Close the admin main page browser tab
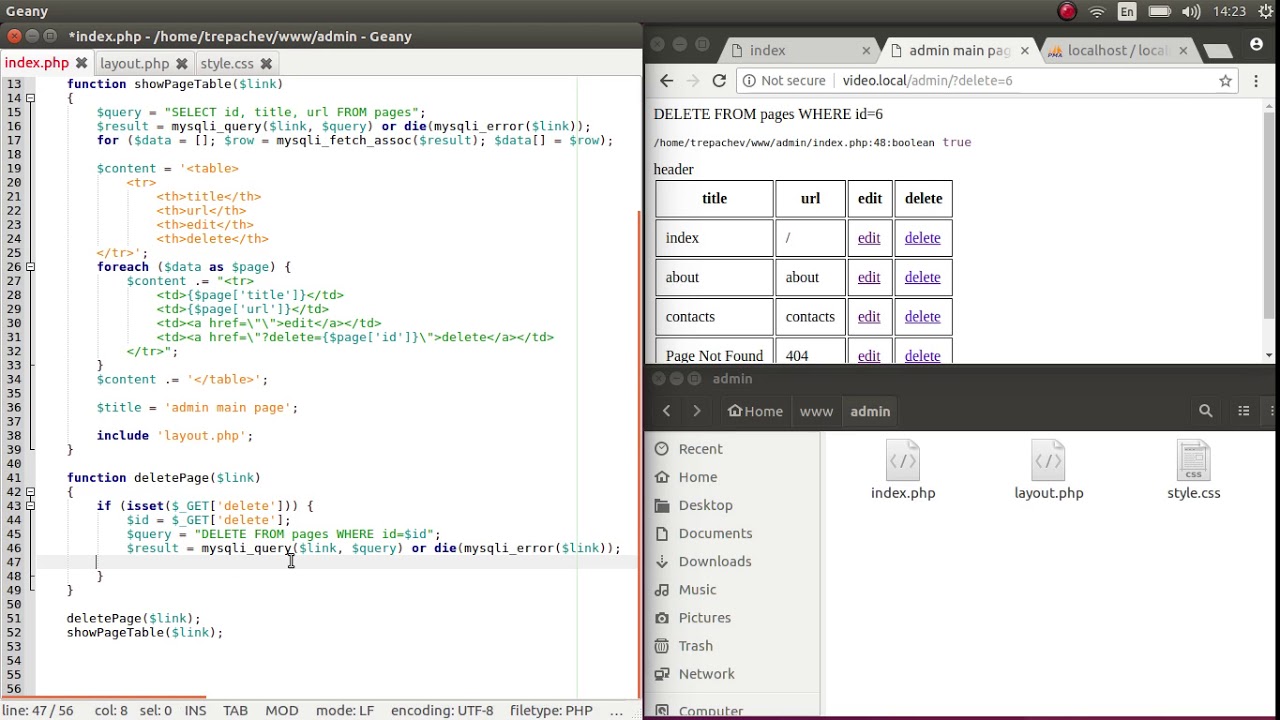This screenshot has height=720, width=1280. tap(1024, 50)
